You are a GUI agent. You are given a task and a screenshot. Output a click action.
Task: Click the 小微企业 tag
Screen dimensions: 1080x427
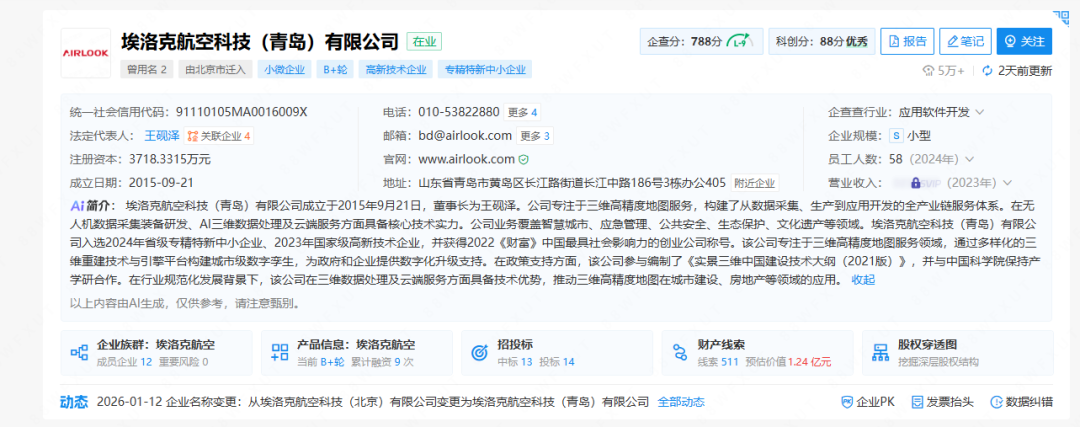click(284, 70)
